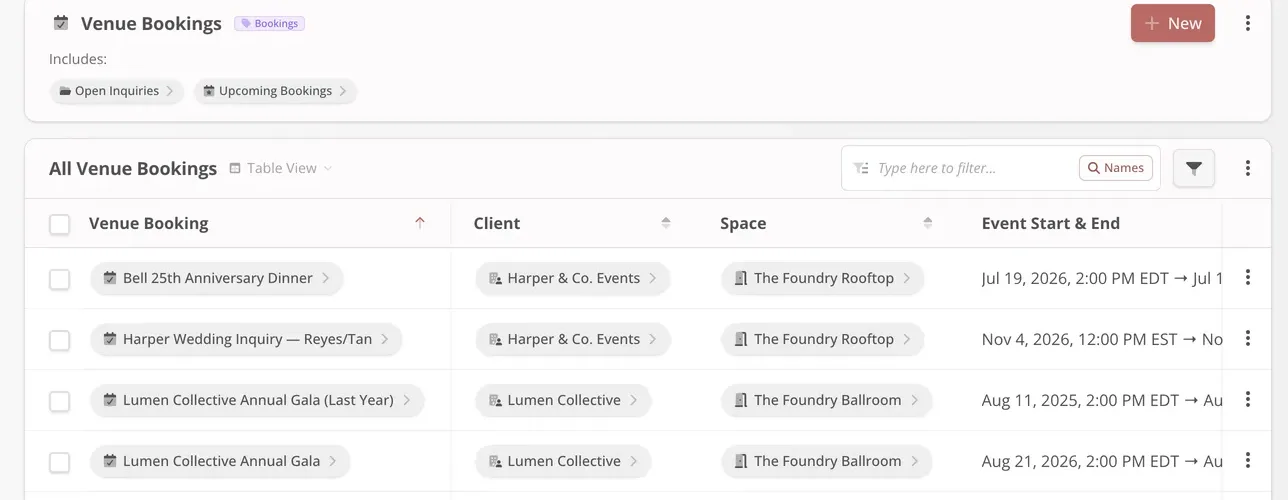Toggle the select-all checkbox in table header
The width and height of the screenshot is (1288, 500).
pos(60,224)
